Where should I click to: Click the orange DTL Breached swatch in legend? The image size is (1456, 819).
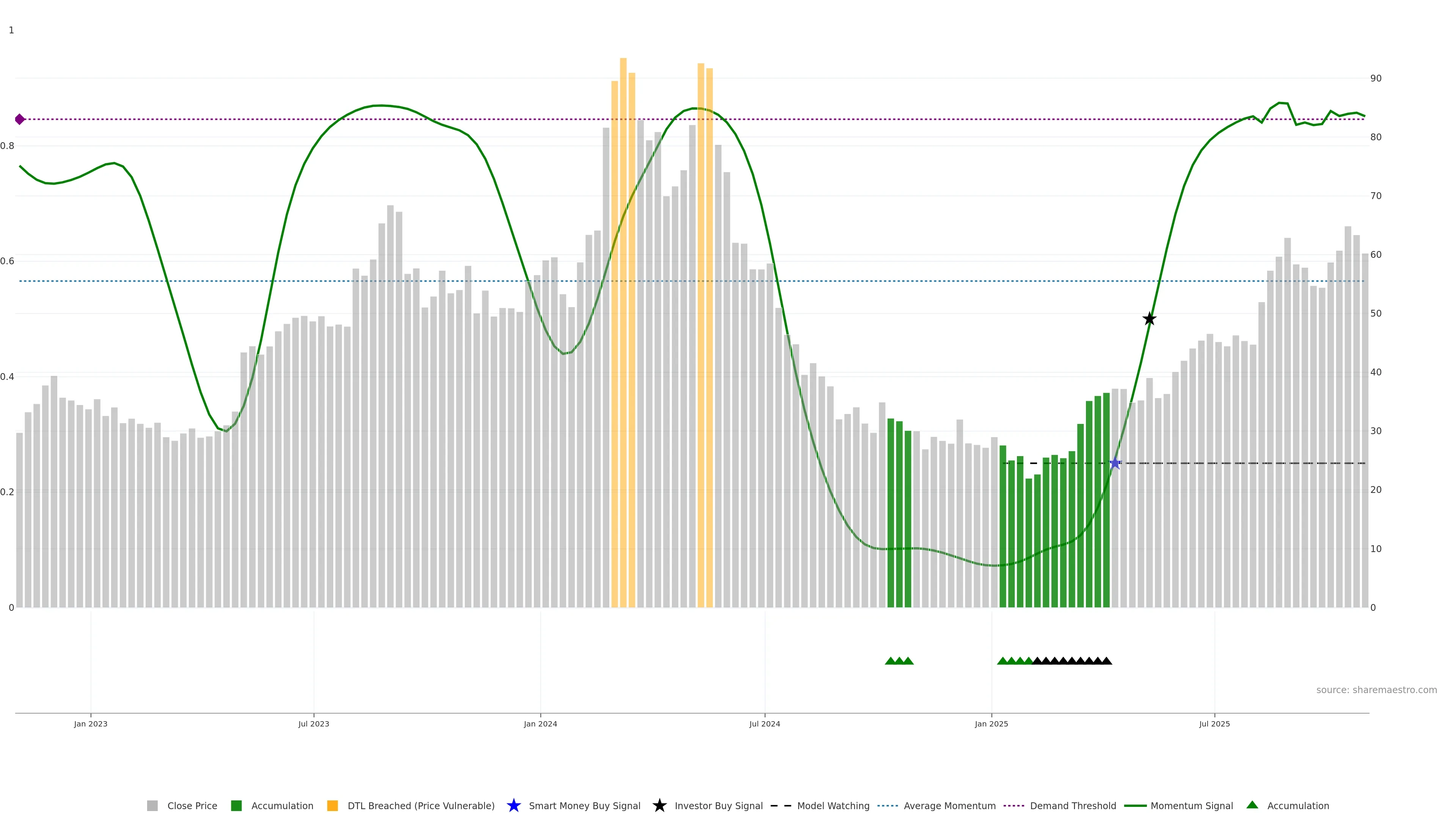(333, 805)
